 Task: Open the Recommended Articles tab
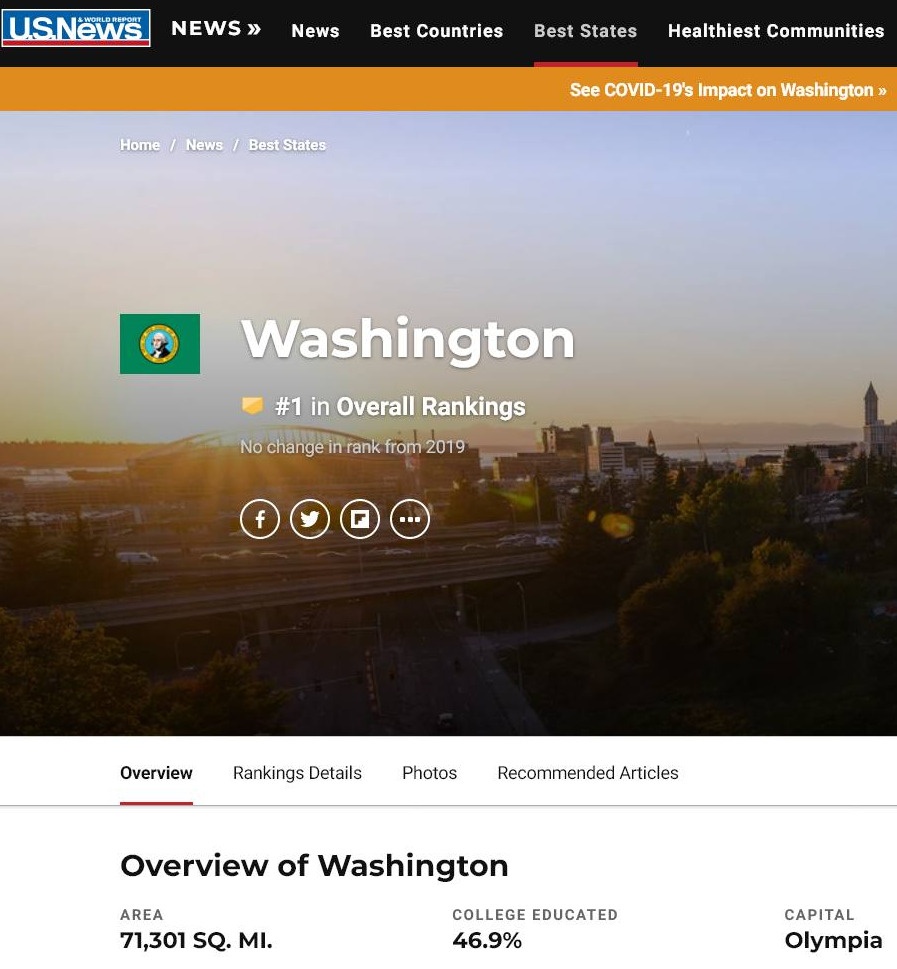tap(588, 773)
